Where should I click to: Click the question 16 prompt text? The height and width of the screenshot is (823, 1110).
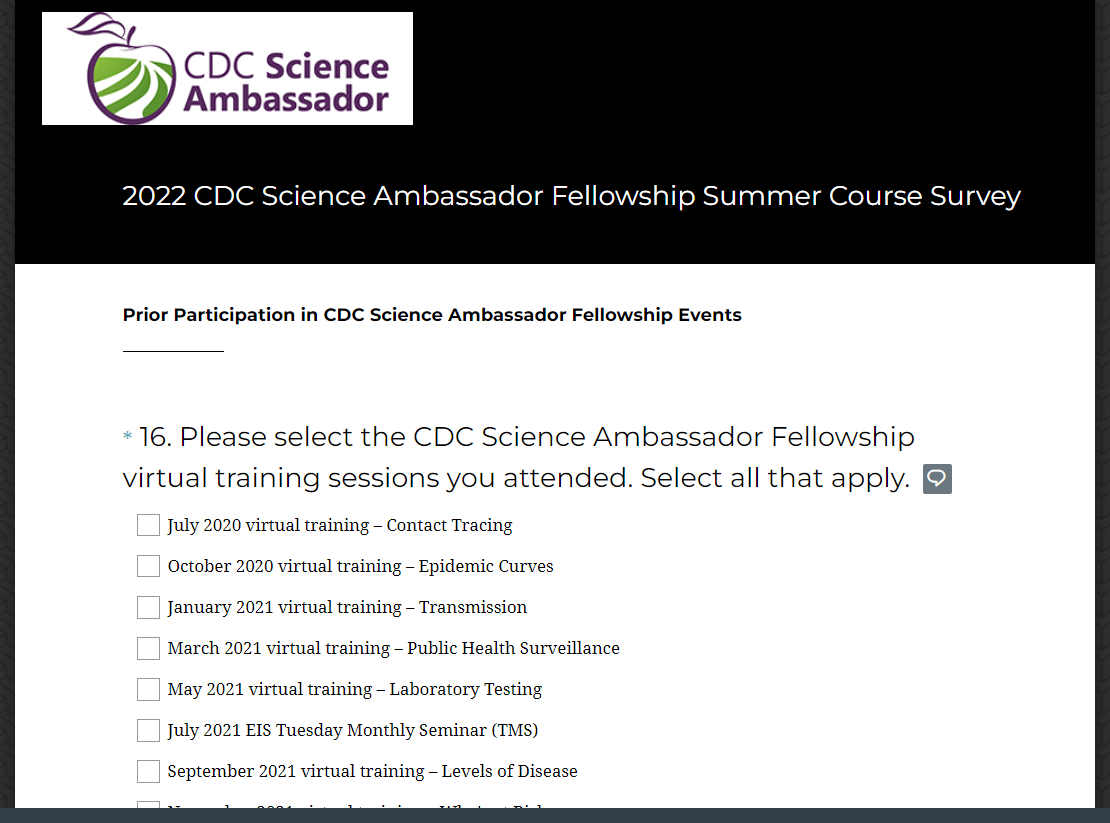(518, 458)
